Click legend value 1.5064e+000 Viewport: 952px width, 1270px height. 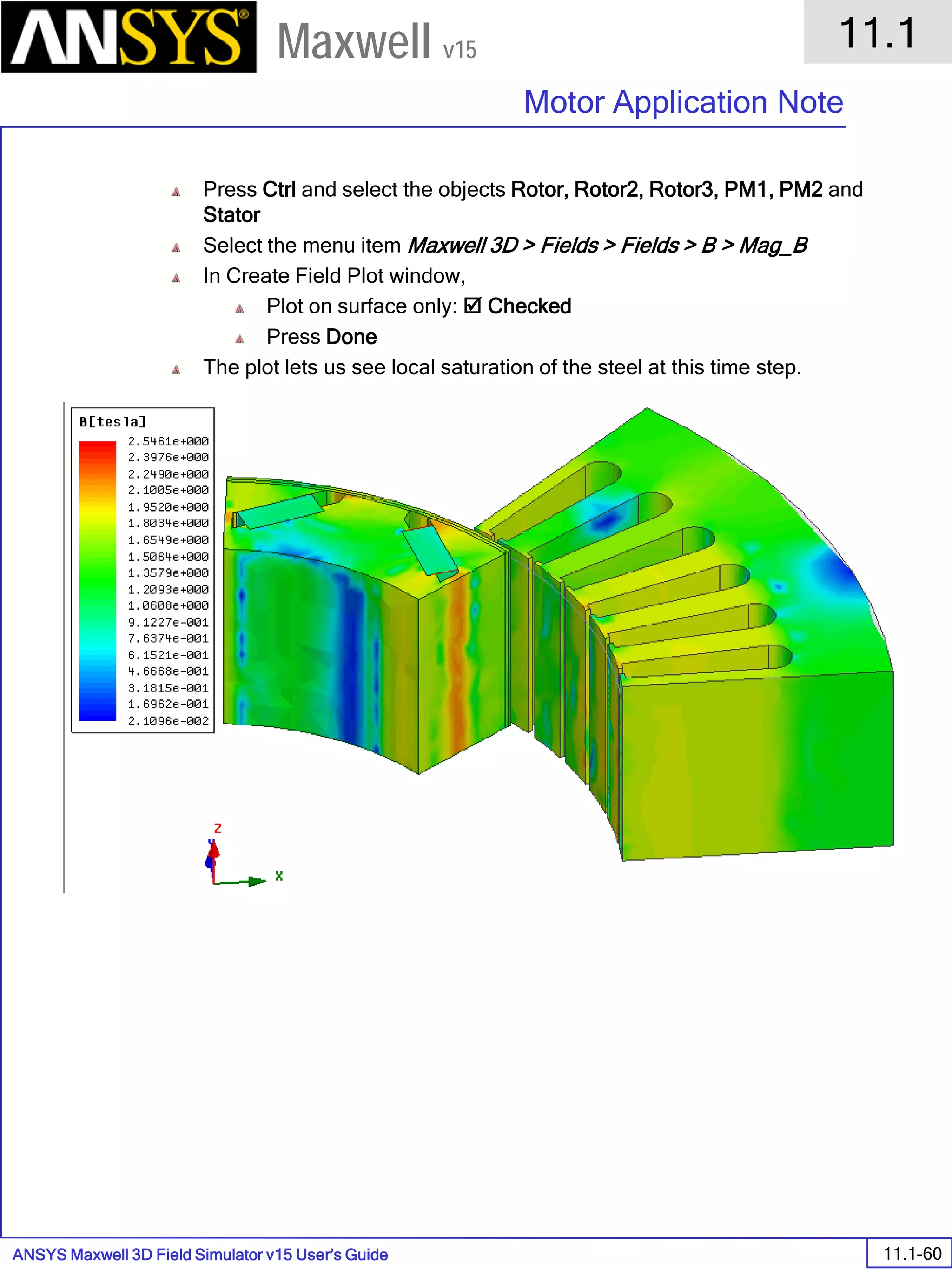pos(168,556)
